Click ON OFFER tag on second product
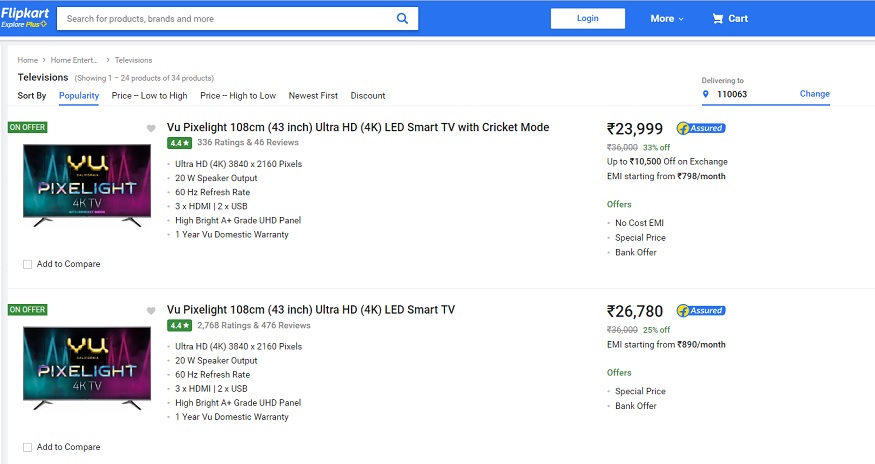 coord(27,310)
